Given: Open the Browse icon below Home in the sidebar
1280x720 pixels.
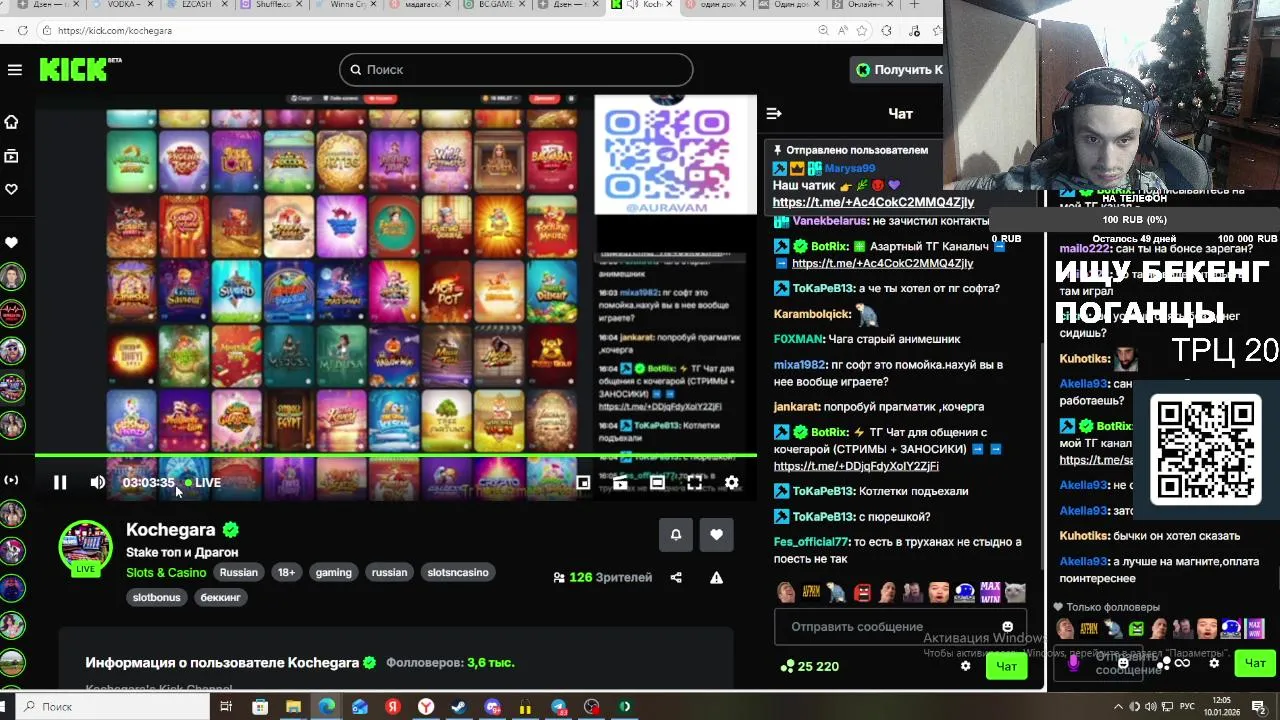Looking at the screenshot, I should 12,156.
